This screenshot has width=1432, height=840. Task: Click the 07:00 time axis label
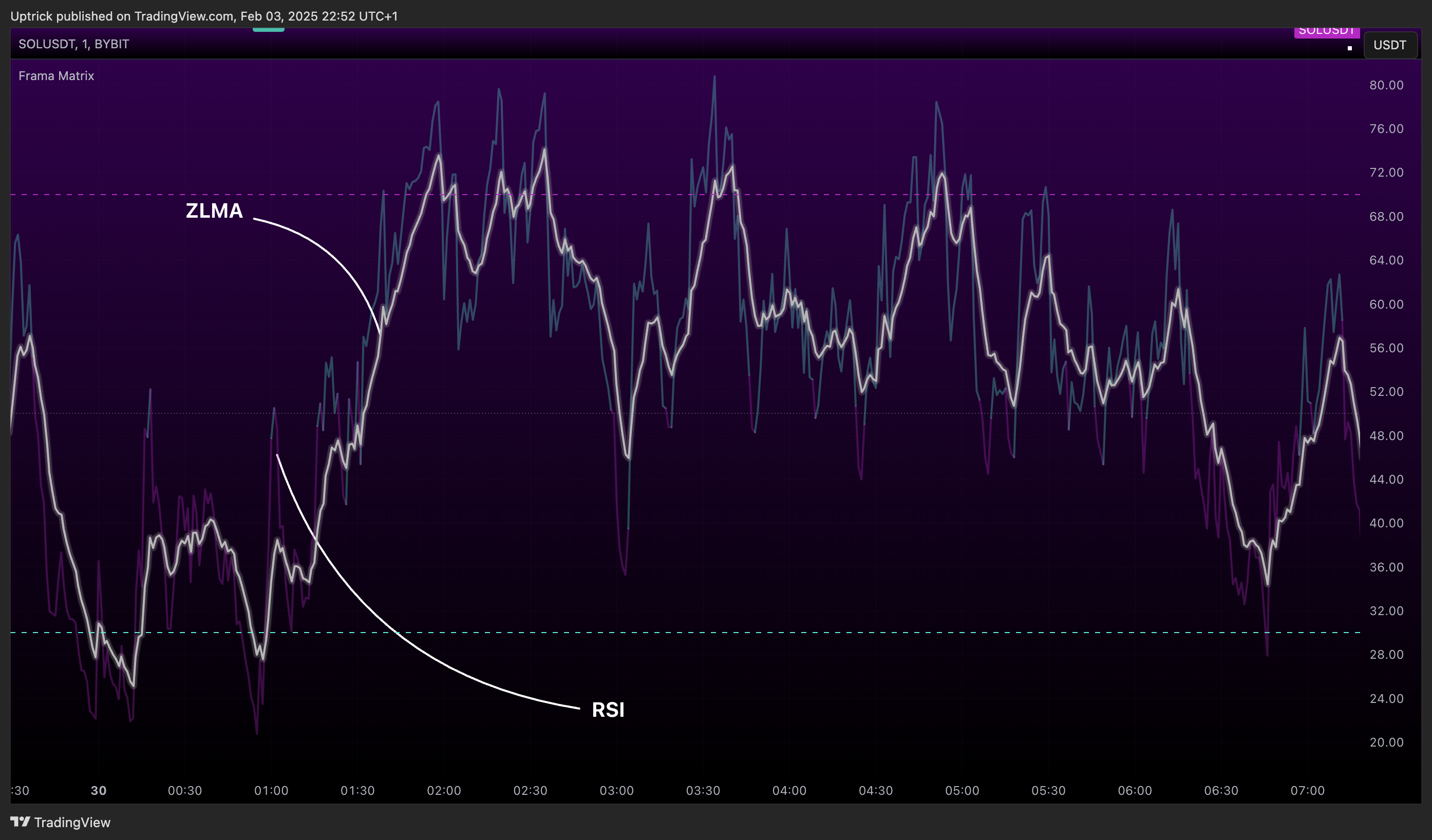1308,791
